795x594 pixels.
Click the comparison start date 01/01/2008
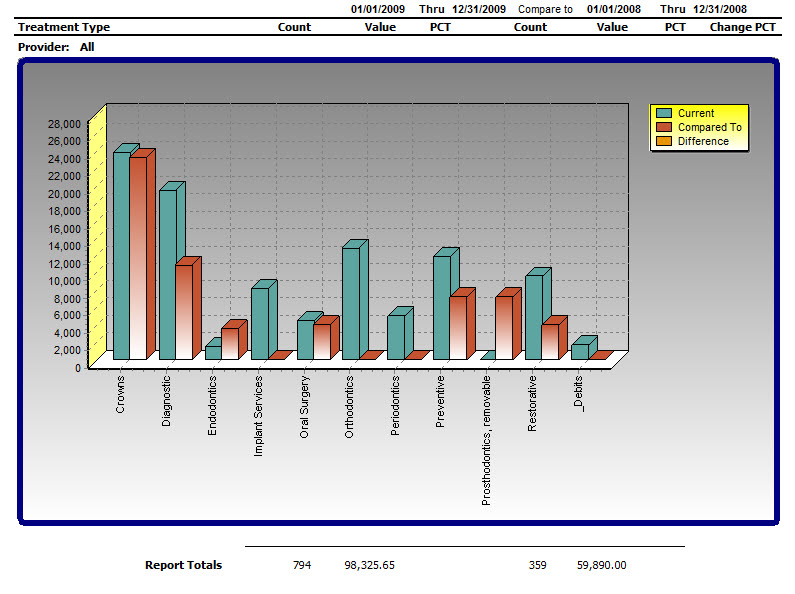click(x=613, y=9)
